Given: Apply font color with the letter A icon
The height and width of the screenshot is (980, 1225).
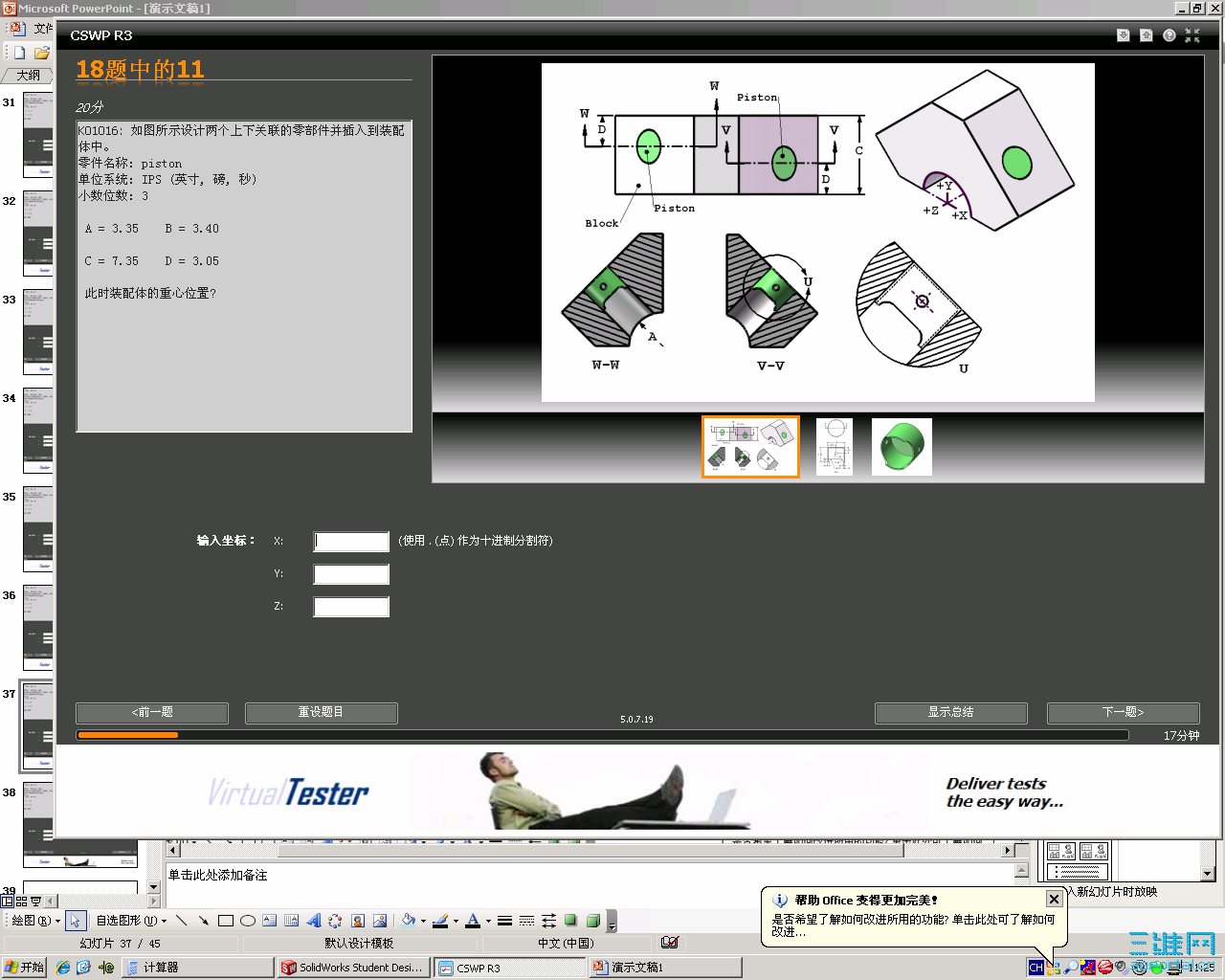Looking at the screenshot, I should 473,921.
